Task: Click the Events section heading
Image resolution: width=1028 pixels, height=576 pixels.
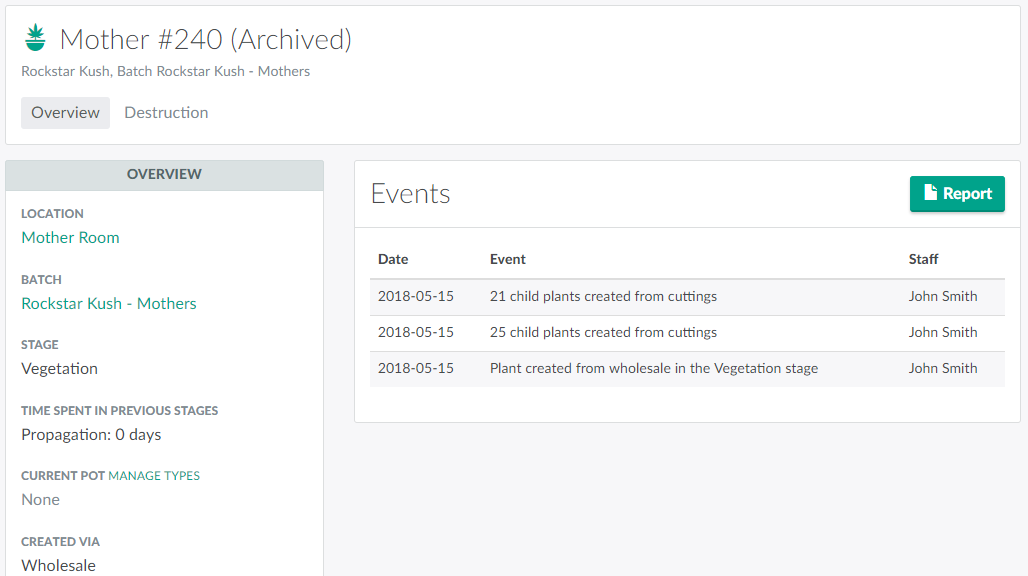Action: [410, 194]
